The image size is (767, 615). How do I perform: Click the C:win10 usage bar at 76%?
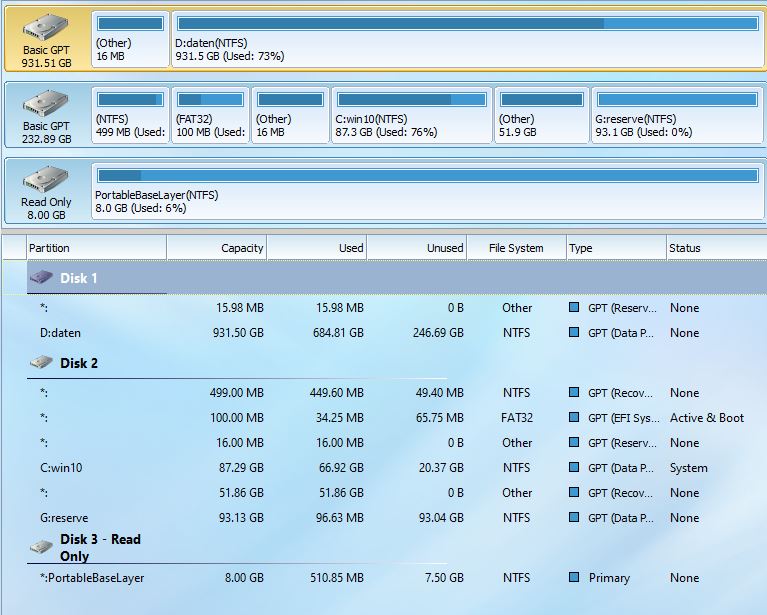coord(412,100)
